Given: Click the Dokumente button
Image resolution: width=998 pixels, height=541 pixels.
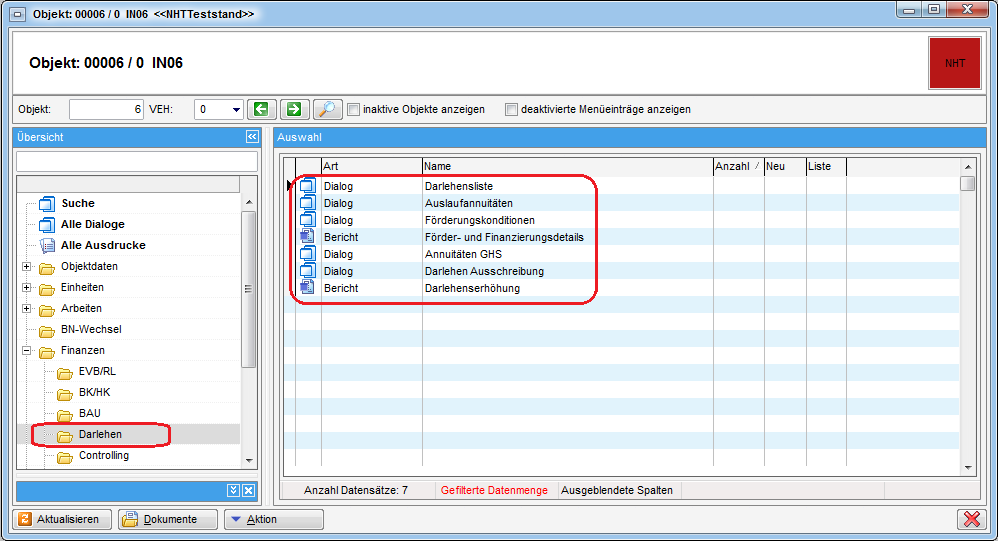Looking at the screenshot, I should click(x=167, y=519).
